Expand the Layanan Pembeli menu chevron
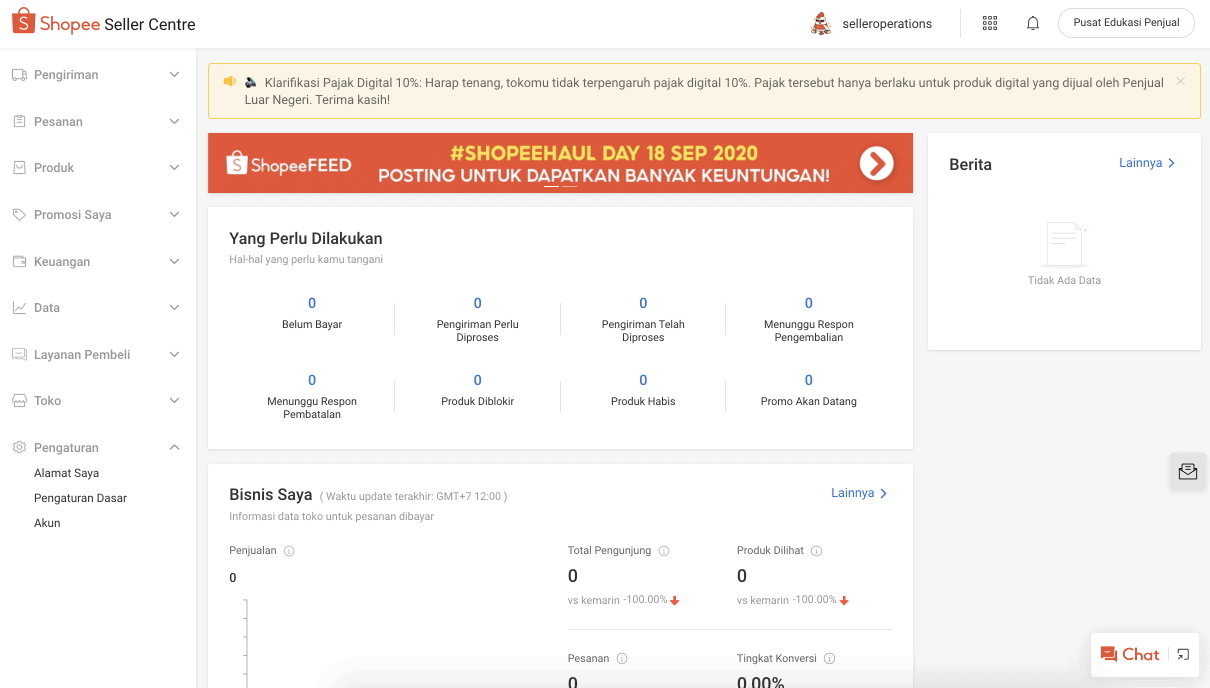This screenshot has height=688, width=1210. point(174,355)
